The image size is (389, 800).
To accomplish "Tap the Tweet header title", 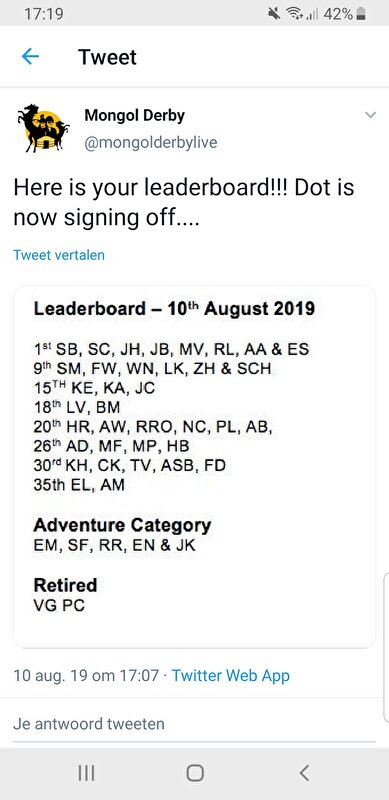I will click(x=107, y=57).
